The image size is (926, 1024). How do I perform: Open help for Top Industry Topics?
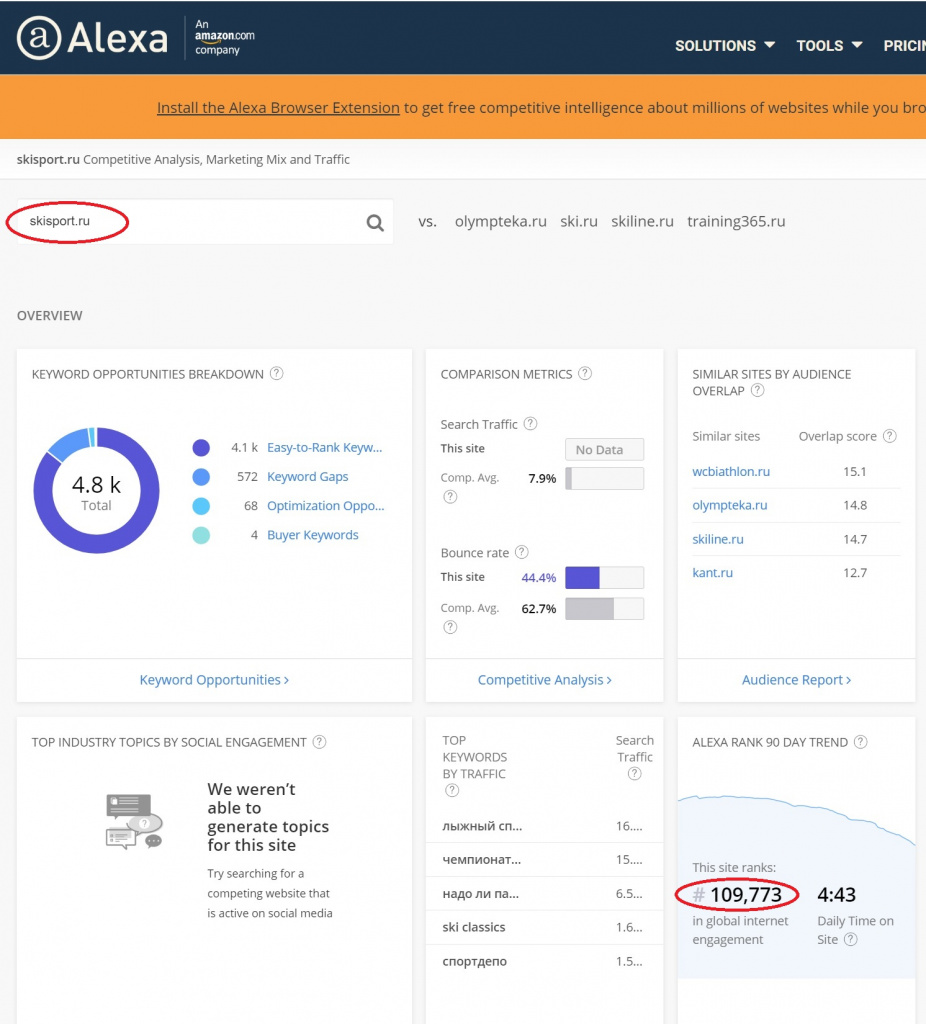tap(319, 742)
